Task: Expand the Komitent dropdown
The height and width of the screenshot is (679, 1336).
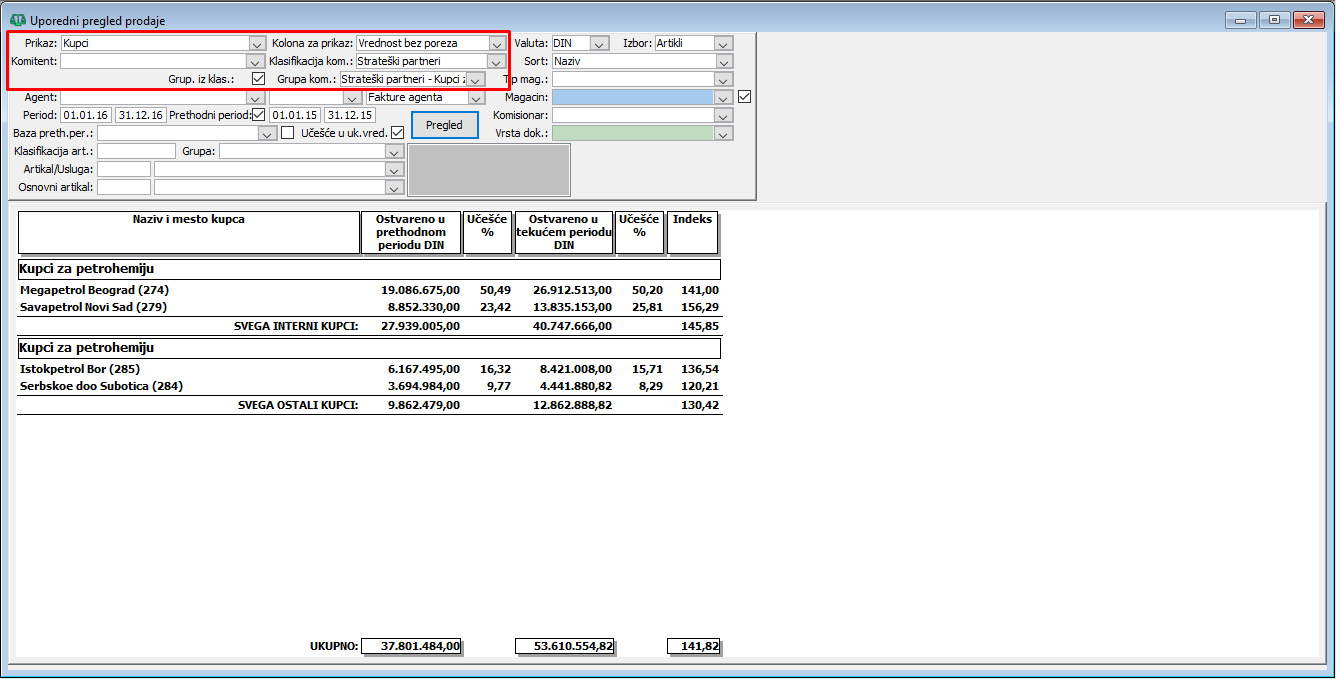Action: [256, 61]
